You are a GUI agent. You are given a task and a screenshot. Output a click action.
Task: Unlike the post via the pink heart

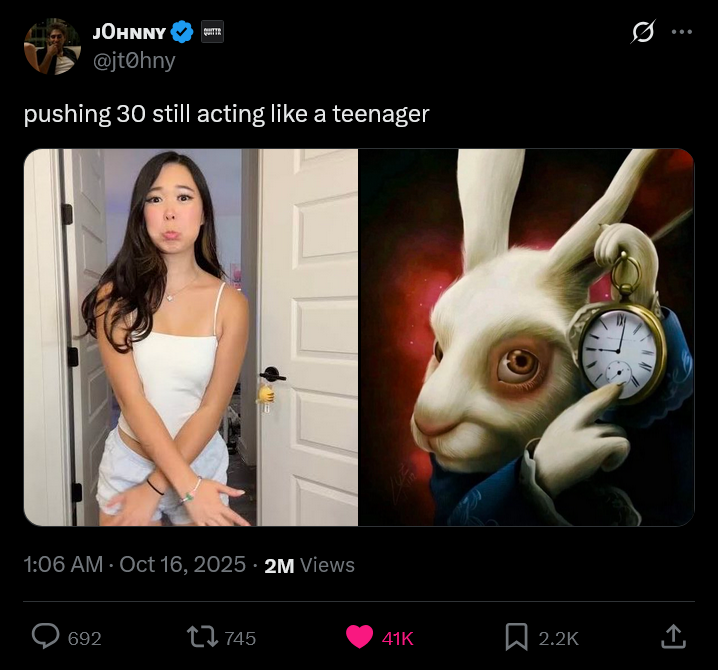pos(359,637)
